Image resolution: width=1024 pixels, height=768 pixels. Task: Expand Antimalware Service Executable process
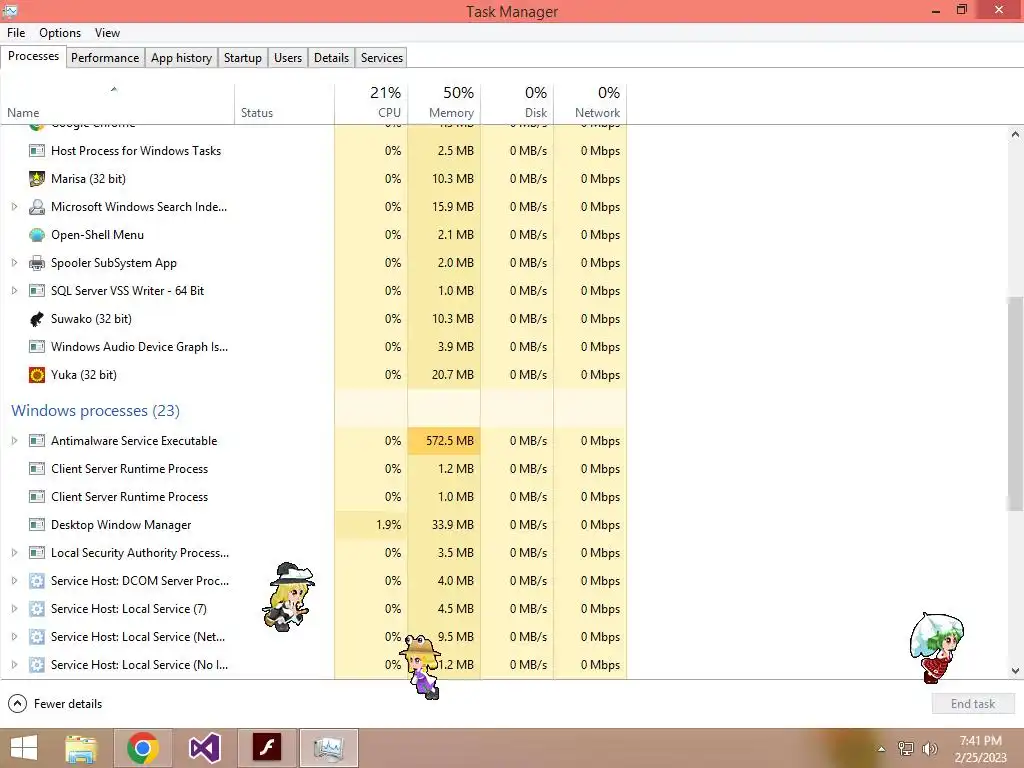click(14, 441)
